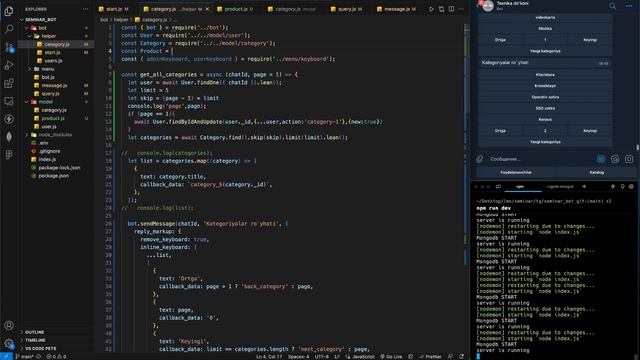Open Run and Debug view
This screenshot has width=640, height=360.
pos(9,65)
